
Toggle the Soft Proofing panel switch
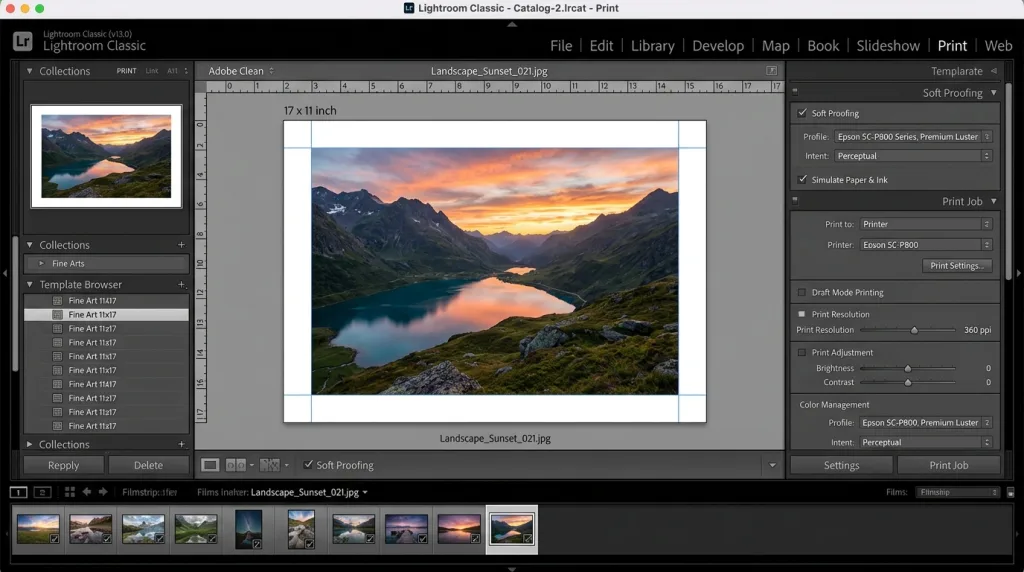point(795,92)
